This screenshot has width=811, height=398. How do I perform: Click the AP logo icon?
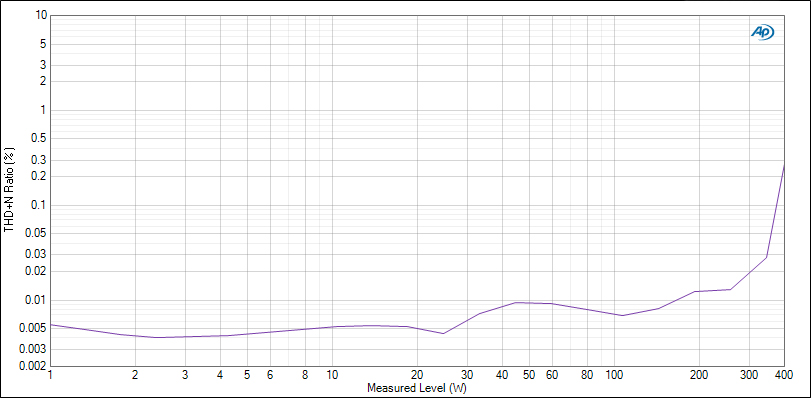(762, 33)
